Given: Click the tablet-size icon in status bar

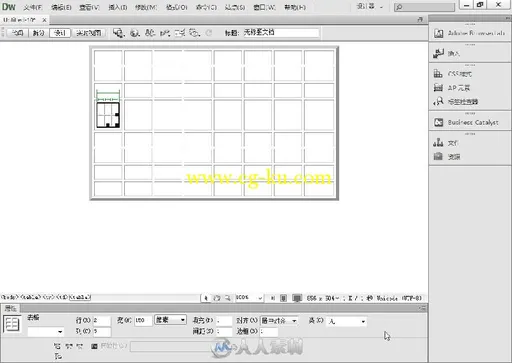Looking at the screenshot, I should (x=283, y=298).
